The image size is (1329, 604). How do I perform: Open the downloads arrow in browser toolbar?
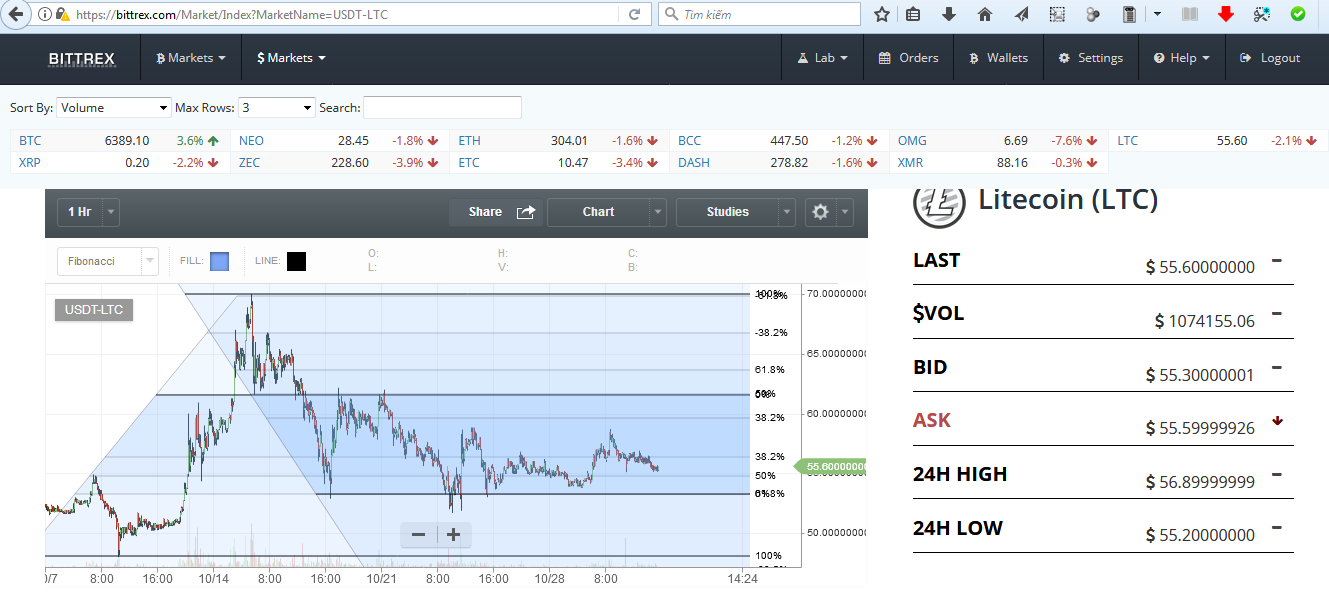(x=949, y=15)
